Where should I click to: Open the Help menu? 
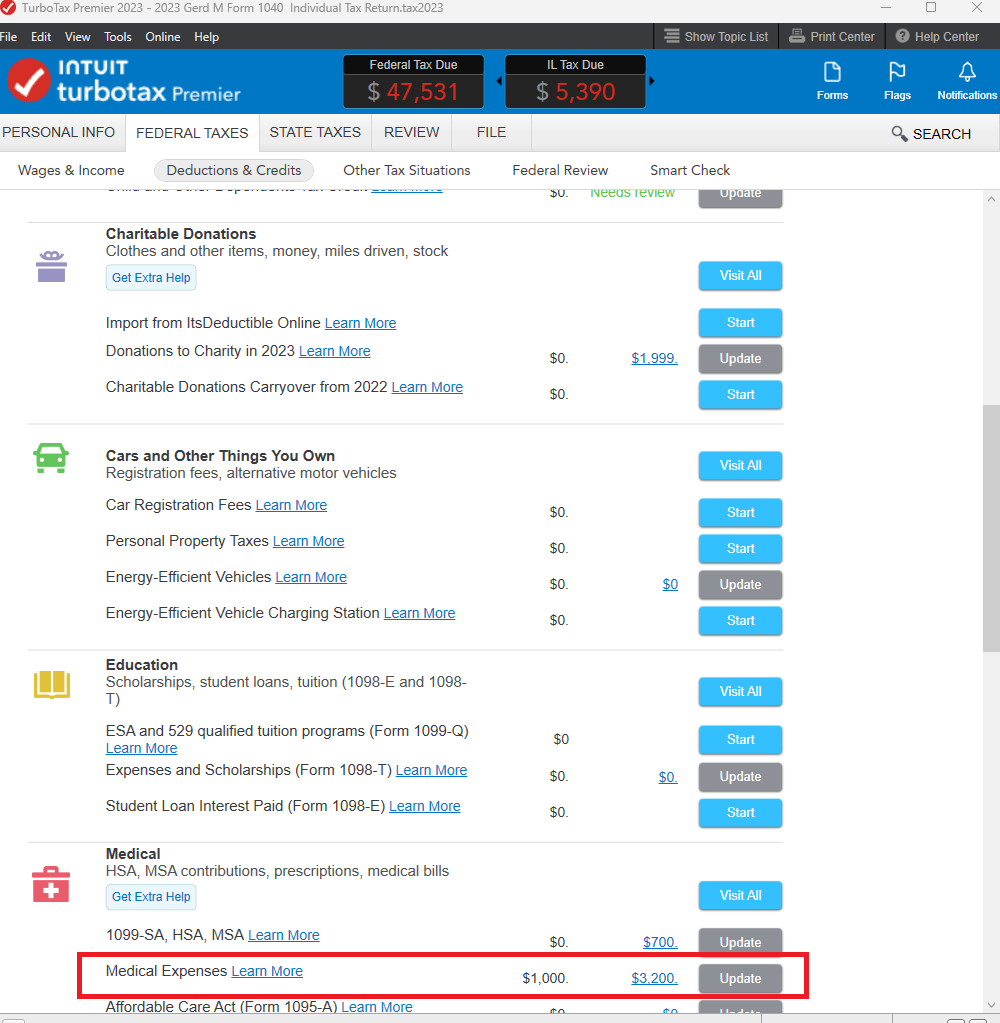coord(206,37)
